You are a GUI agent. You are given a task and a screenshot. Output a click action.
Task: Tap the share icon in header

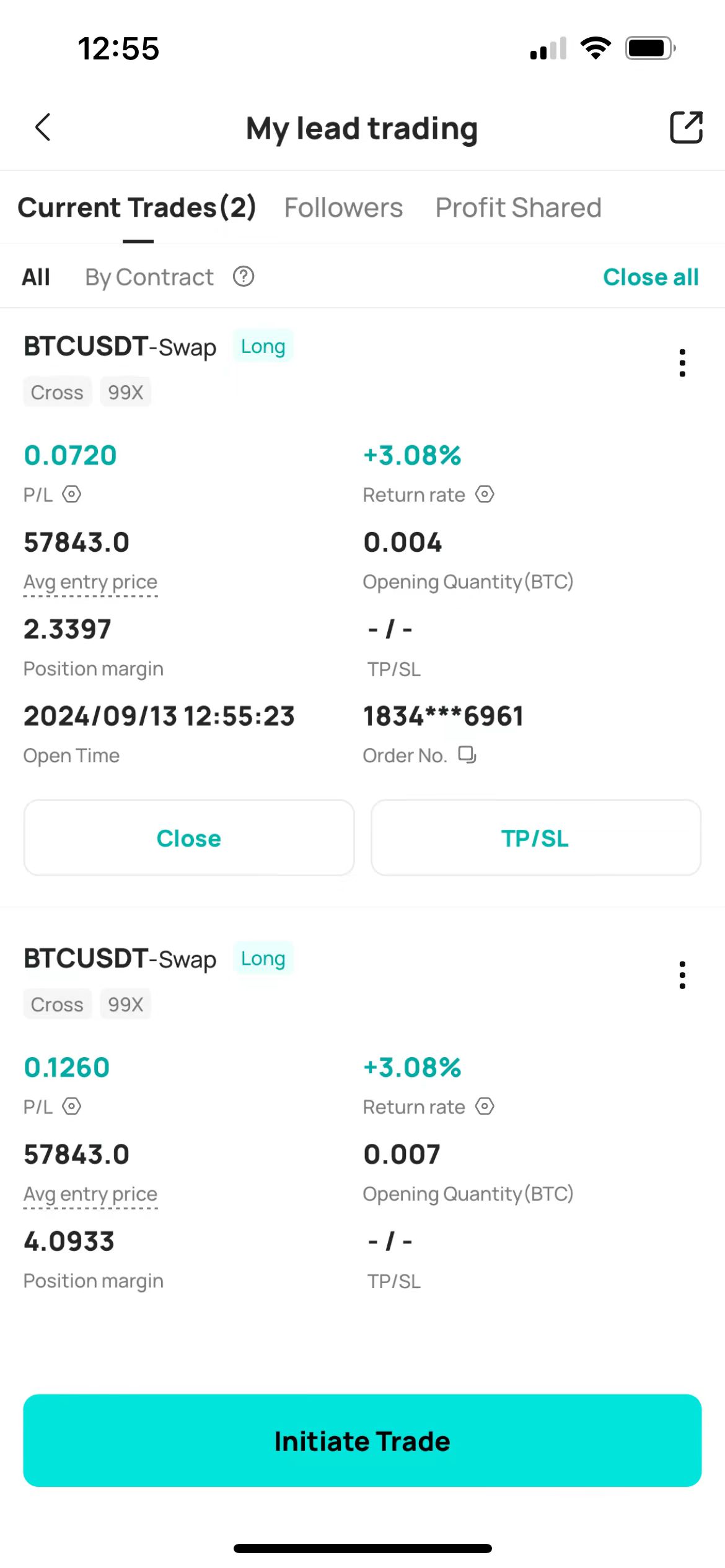[686, 128]
